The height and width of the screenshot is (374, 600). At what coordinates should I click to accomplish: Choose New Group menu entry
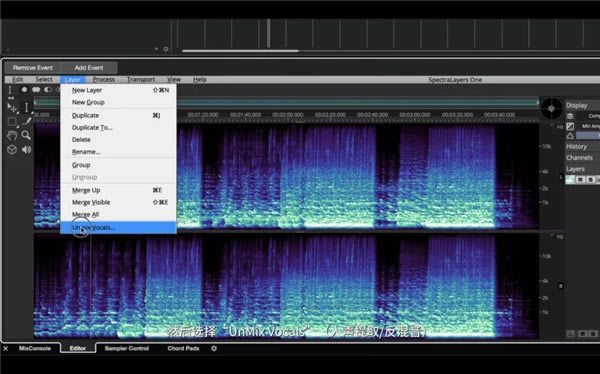coord(118,102)
